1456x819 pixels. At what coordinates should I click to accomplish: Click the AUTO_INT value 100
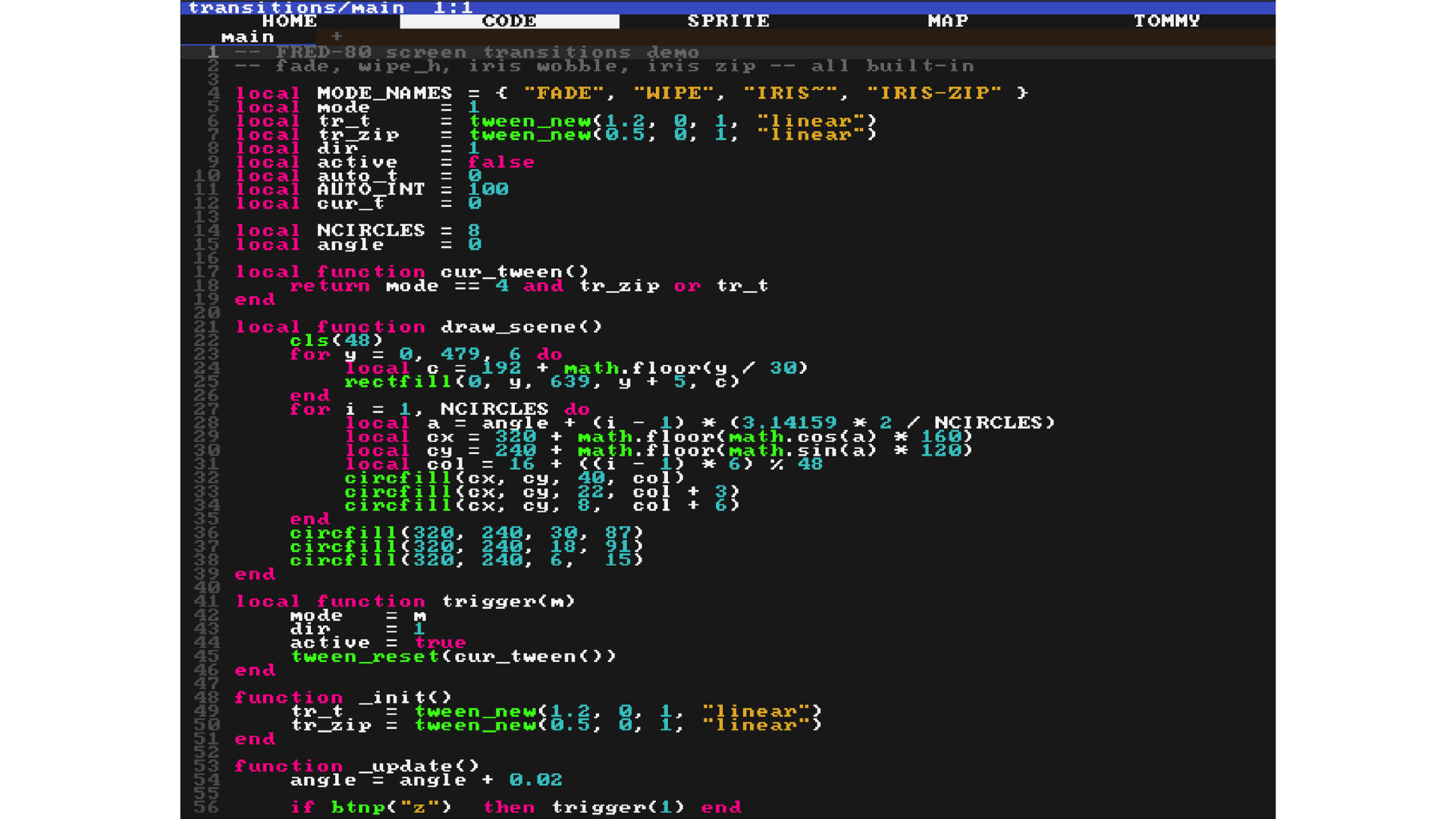[x=488, y=190]
